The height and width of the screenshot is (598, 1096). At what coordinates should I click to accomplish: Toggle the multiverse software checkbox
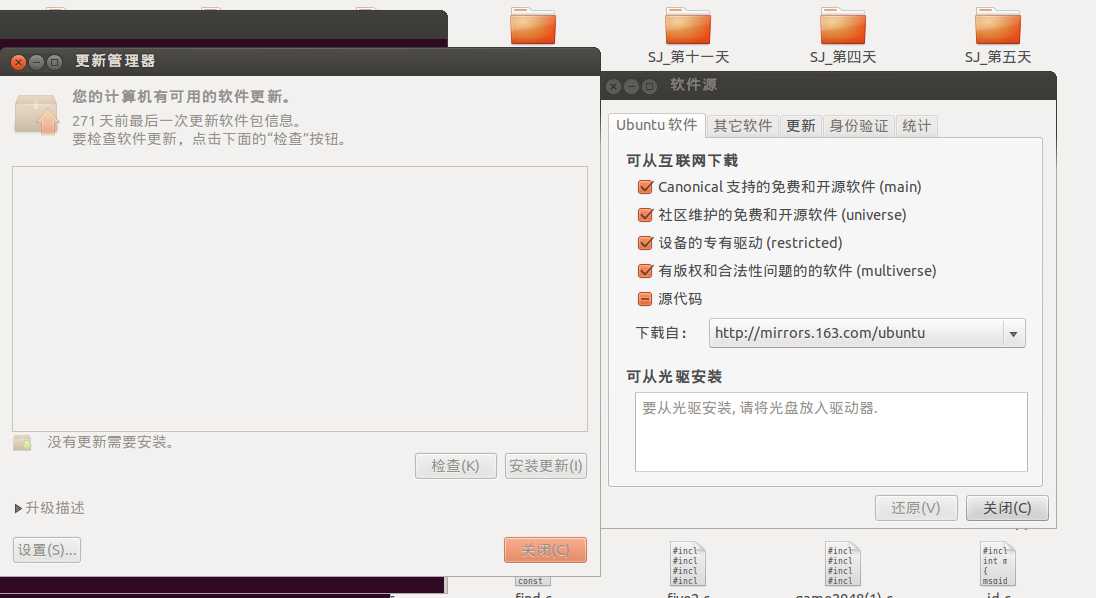tap(645, 271)
